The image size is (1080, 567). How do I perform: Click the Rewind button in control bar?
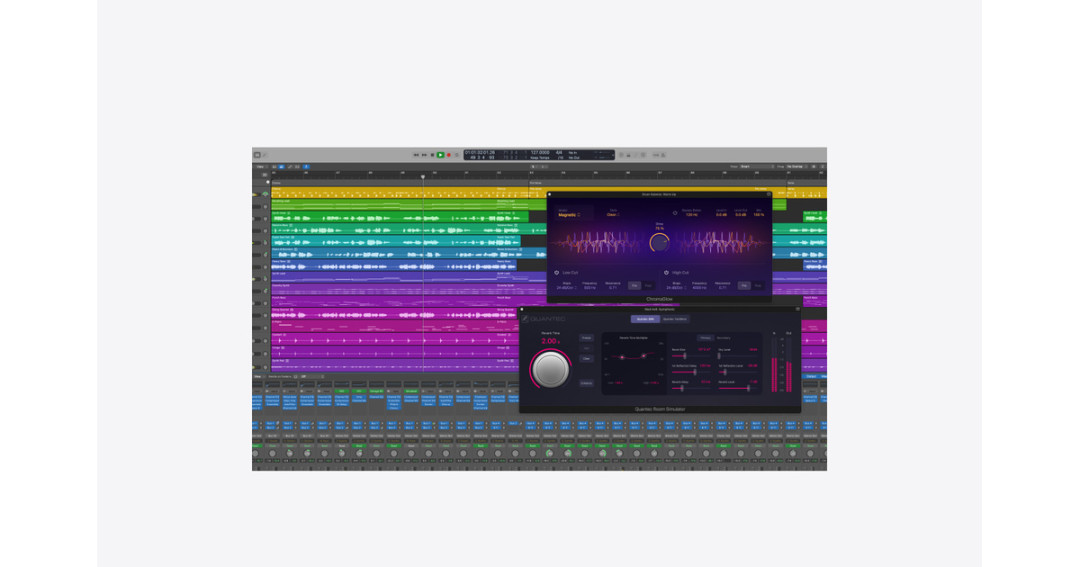[416, 155]
